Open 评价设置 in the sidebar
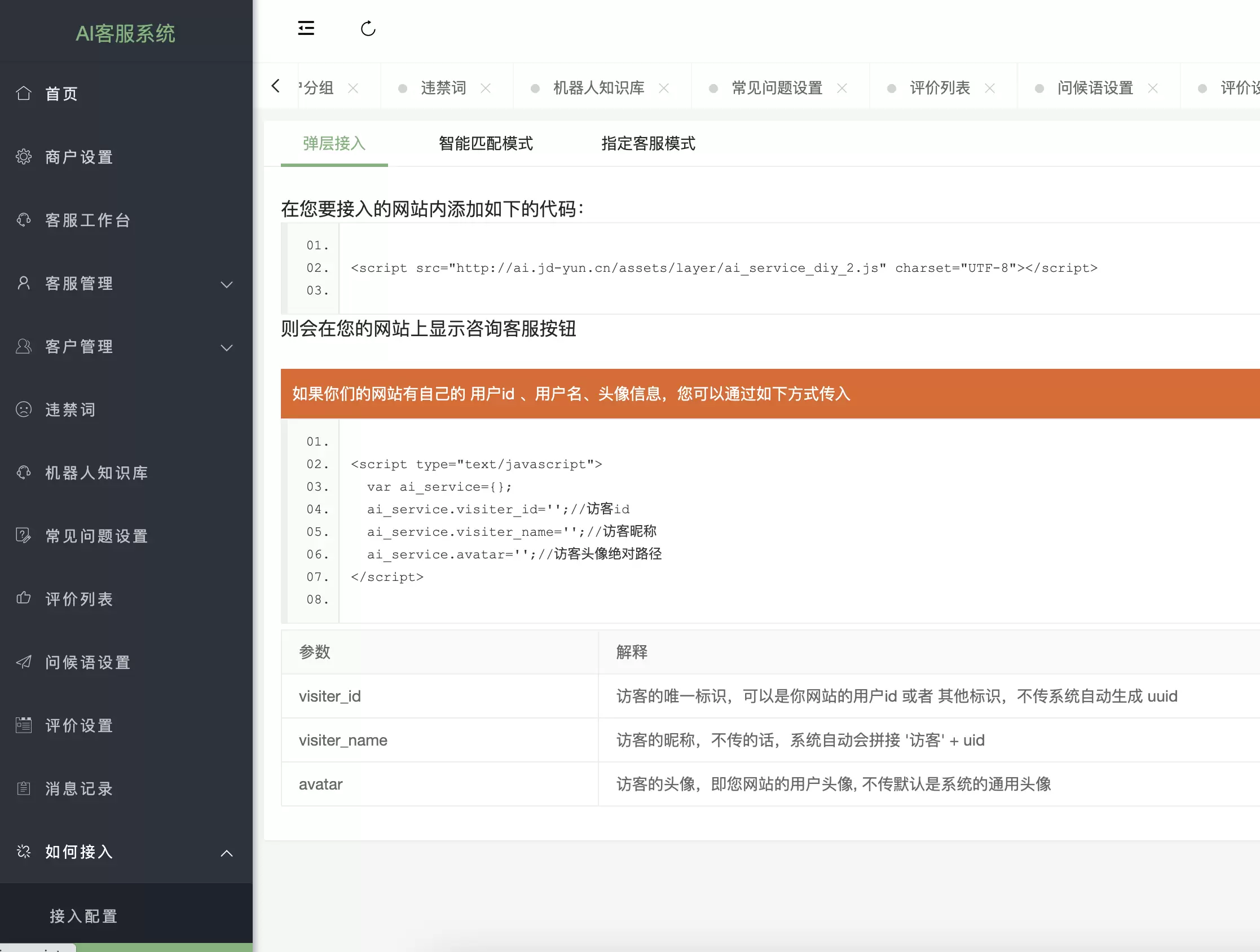 (x=126, y=725)
